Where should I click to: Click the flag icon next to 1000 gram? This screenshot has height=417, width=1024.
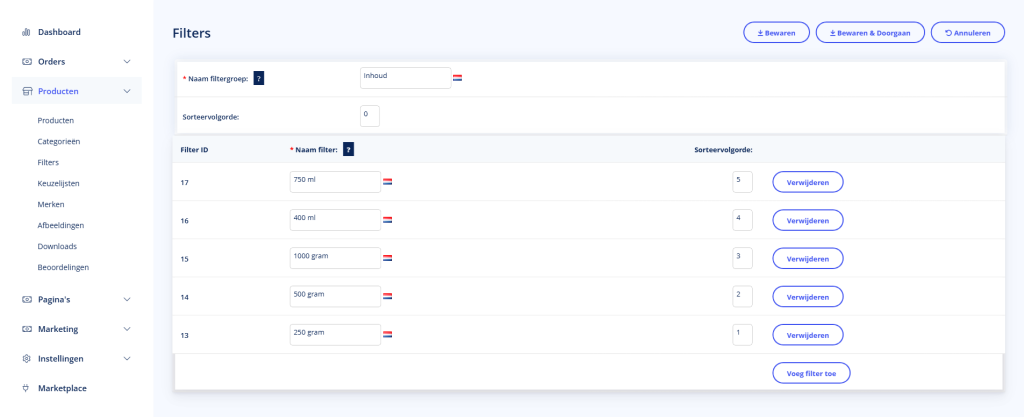tap(387, 258)
